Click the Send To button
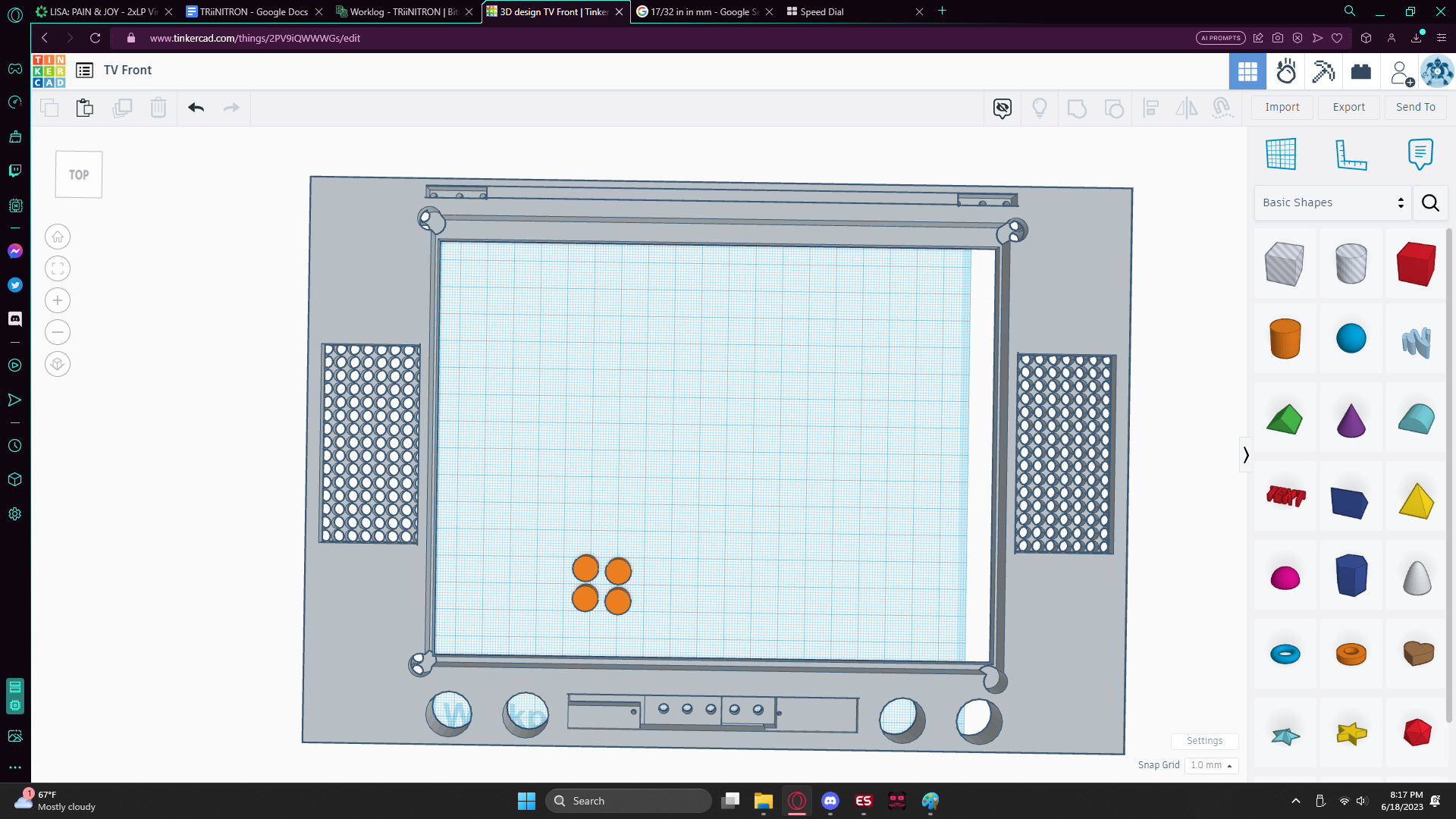The image size is (1456, 819). pyautogui.click(x=1415, y=107)
